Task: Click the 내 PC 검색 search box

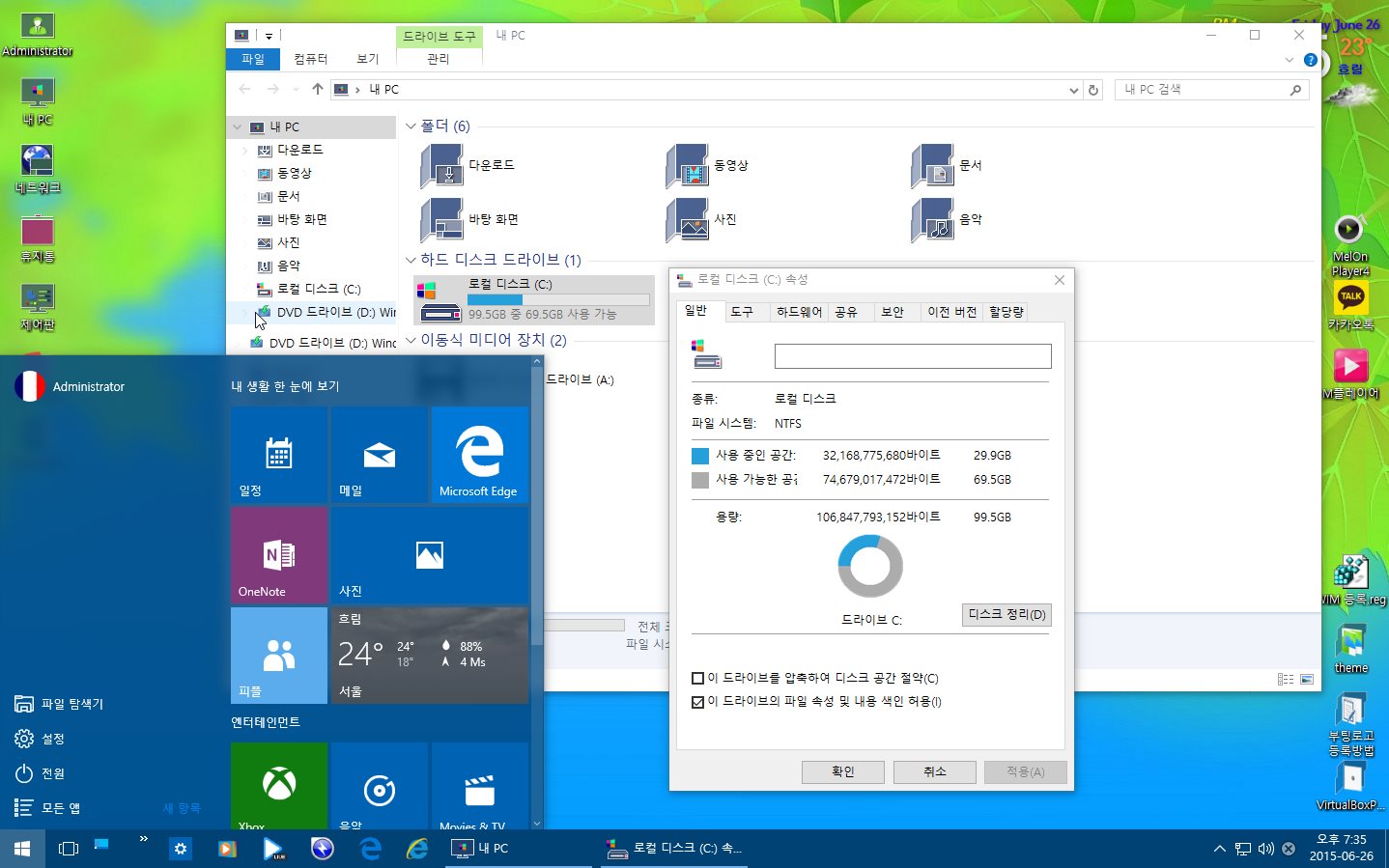Action: 1212,90
